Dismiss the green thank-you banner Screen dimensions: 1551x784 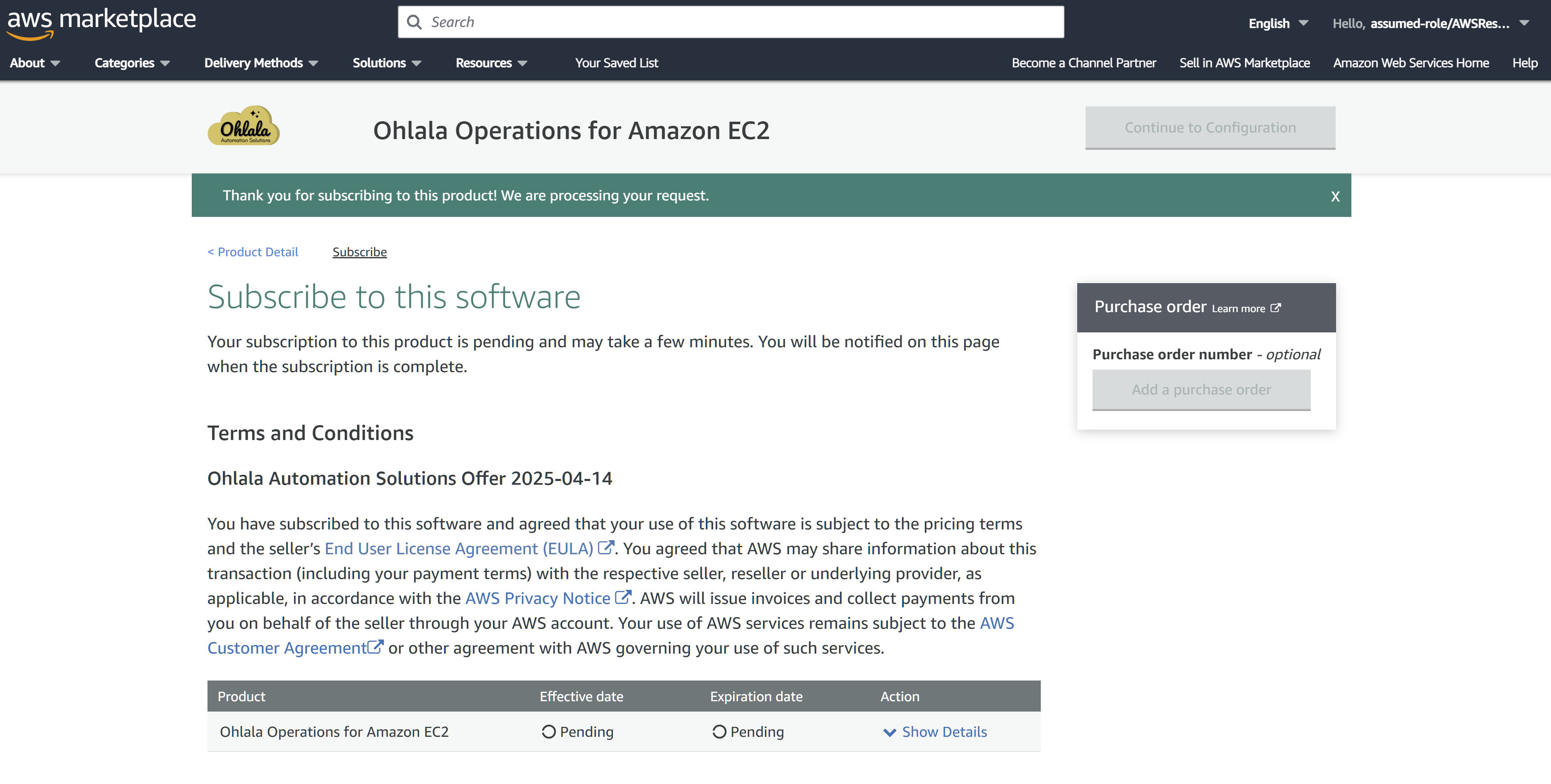[1335, 196]
